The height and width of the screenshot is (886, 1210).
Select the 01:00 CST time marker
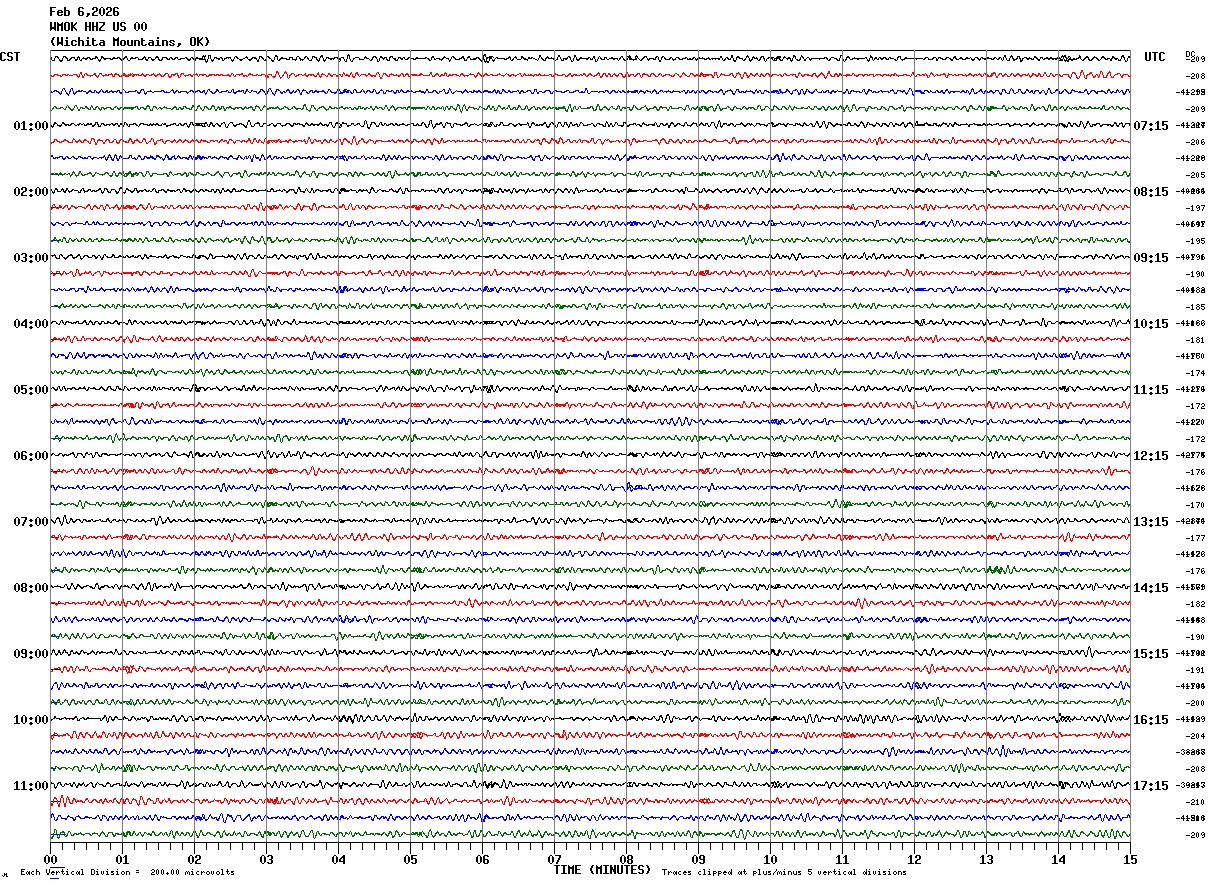coord(30,126)
